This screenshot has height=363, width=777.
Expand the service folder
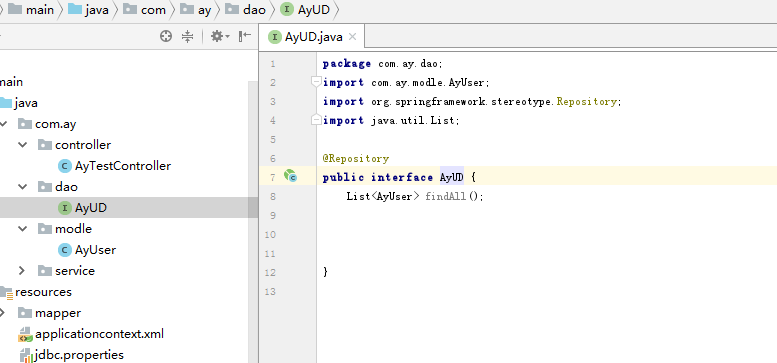coord(22,270)
